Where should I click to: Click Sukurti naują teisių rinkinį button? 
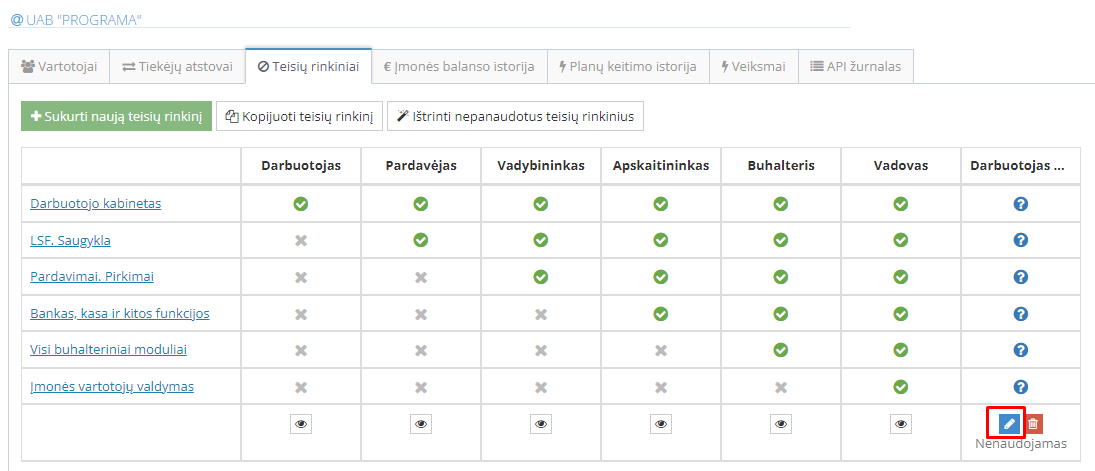pyautogui.click(x=116, y=117)
